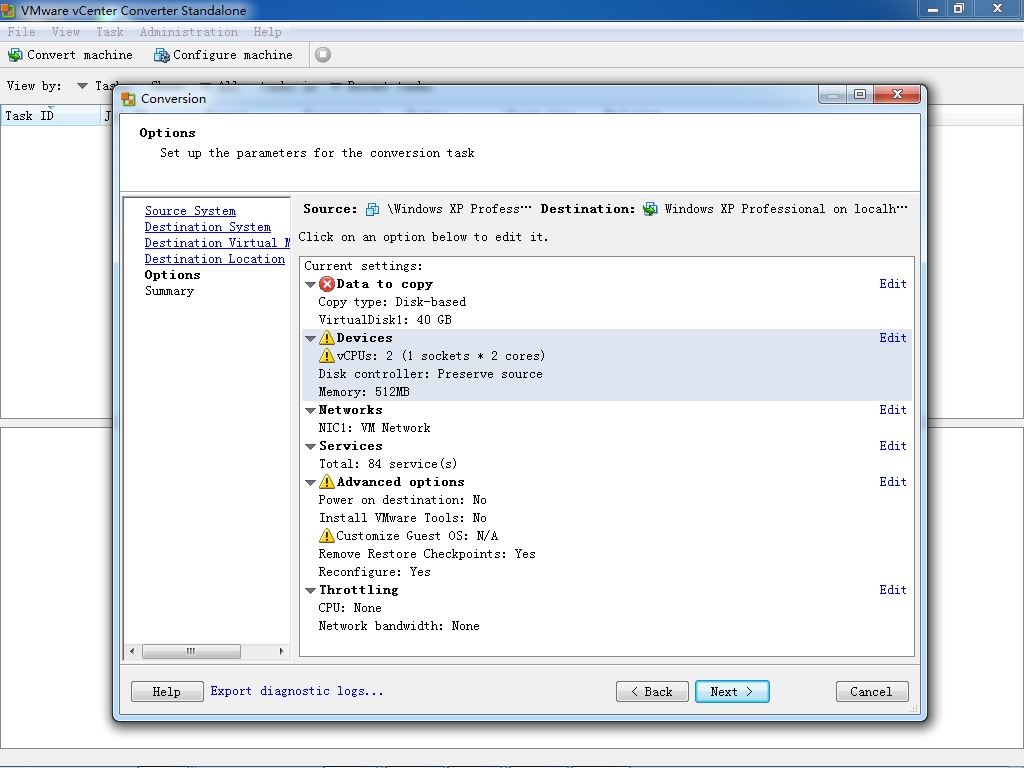Go to Destination Virtual Machine step
This screenshot has height=768, width=1024.
pos(217,242)
